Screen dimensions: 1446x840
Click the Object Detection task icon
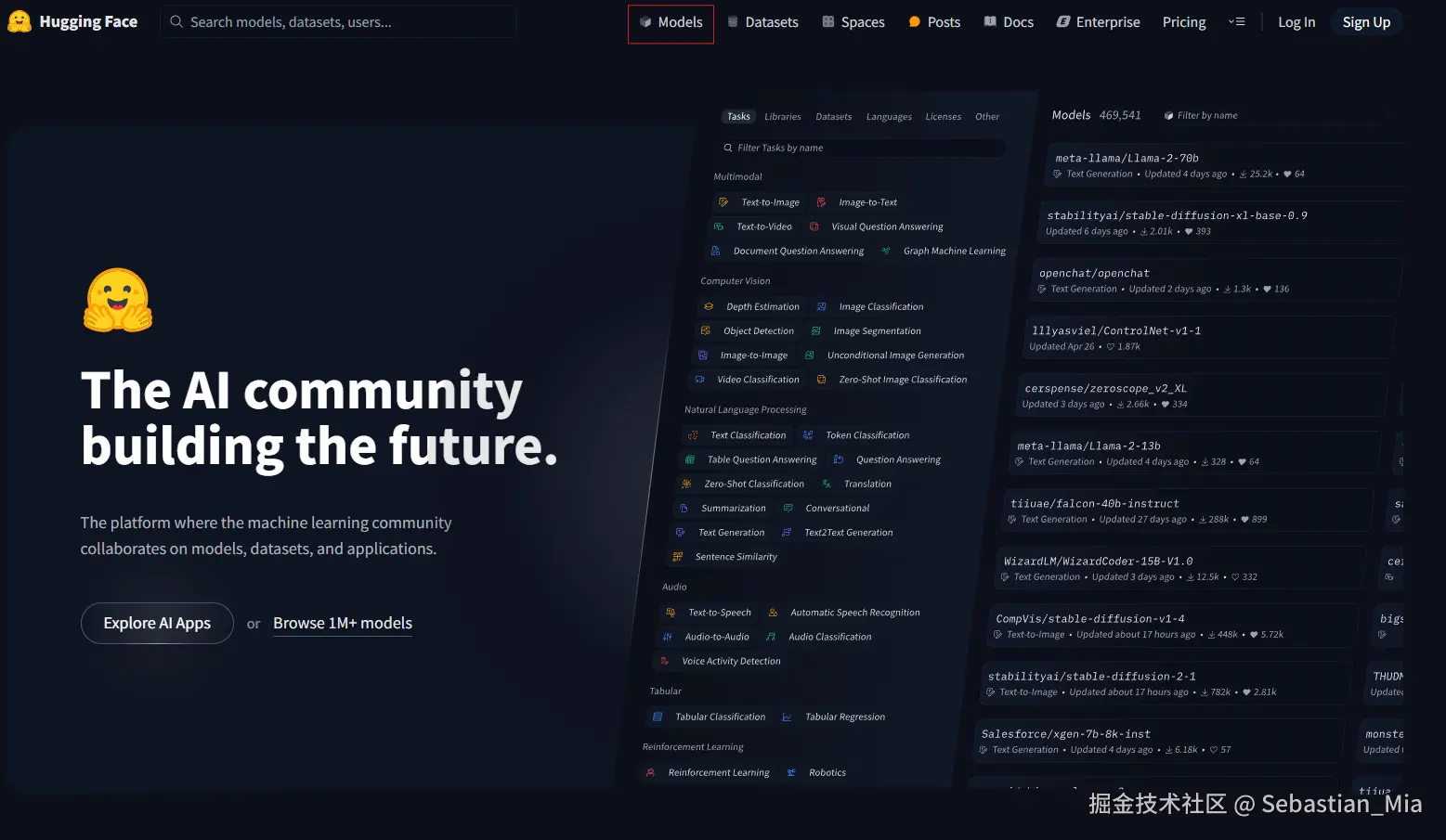coord(705,330)
